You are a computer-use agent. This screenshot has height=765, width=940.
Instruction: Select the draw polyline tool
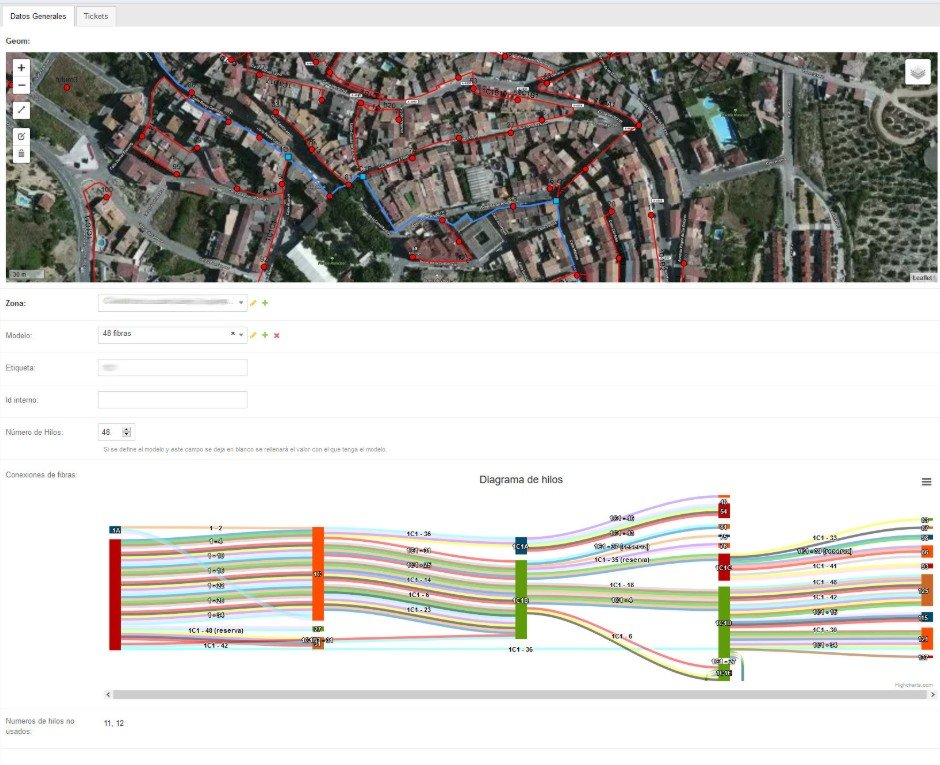point(22,109)
